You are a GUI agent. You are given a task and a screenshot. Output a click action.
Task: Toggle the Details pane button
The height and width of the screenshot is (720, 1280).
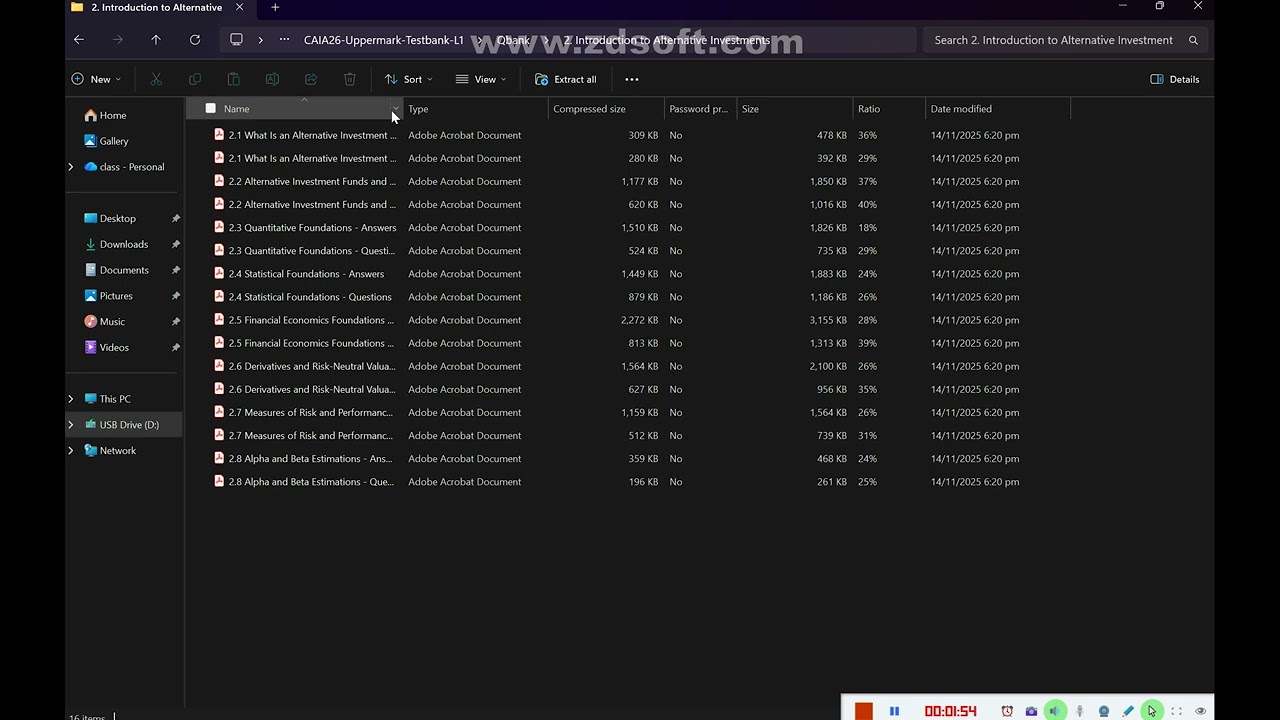(1175, 79)
